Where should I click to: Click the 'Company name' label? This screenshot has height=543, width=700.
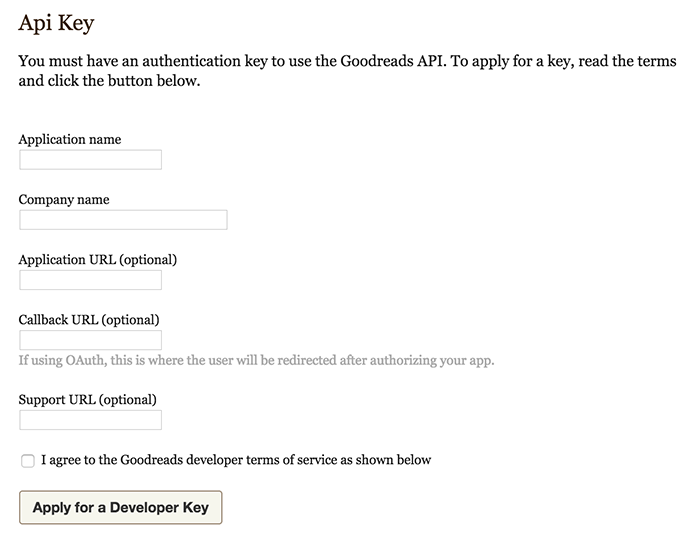(x=64, y=200)
